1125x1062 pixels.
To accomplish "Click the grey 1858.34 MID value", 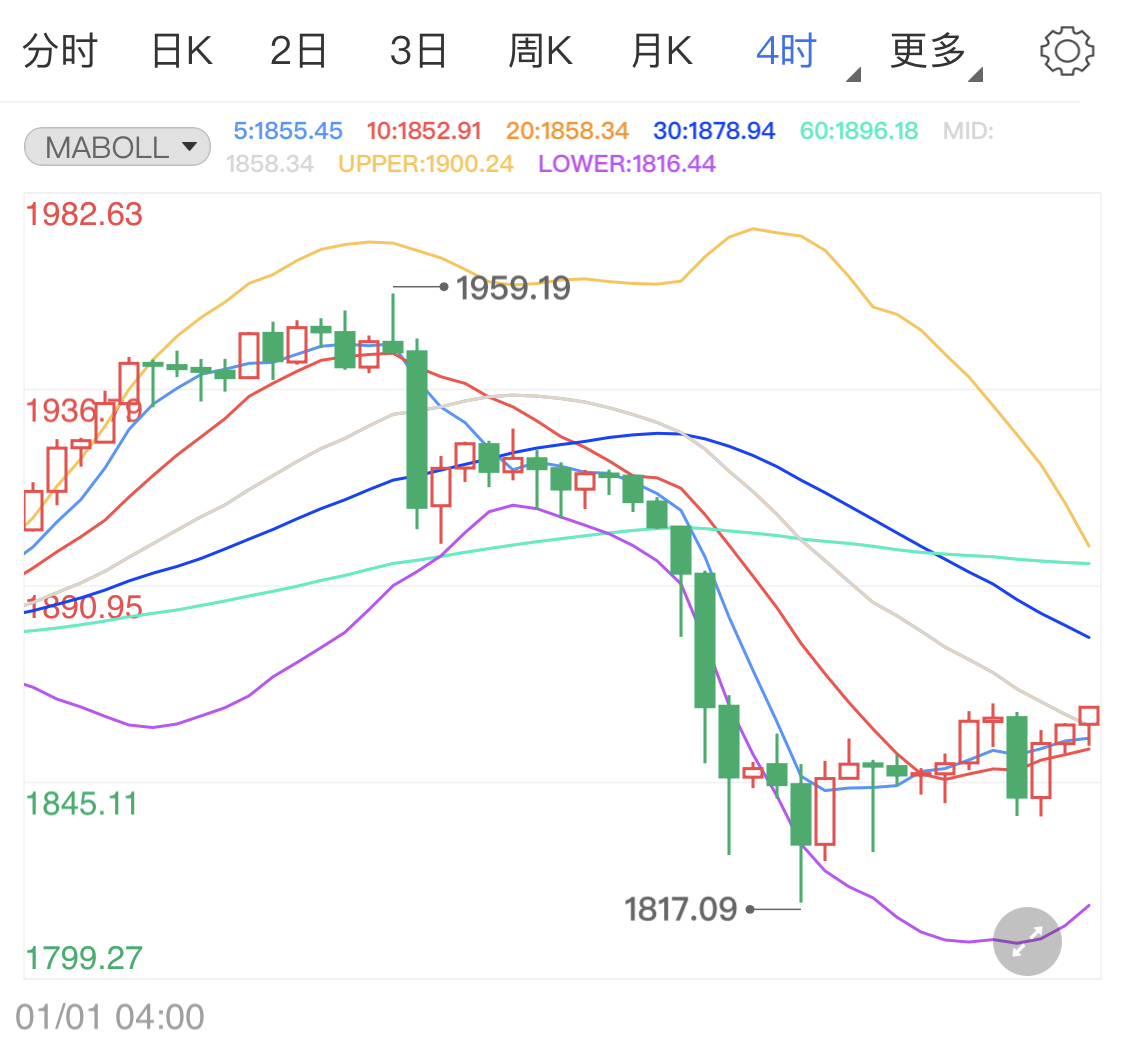I will coord(270,164).
